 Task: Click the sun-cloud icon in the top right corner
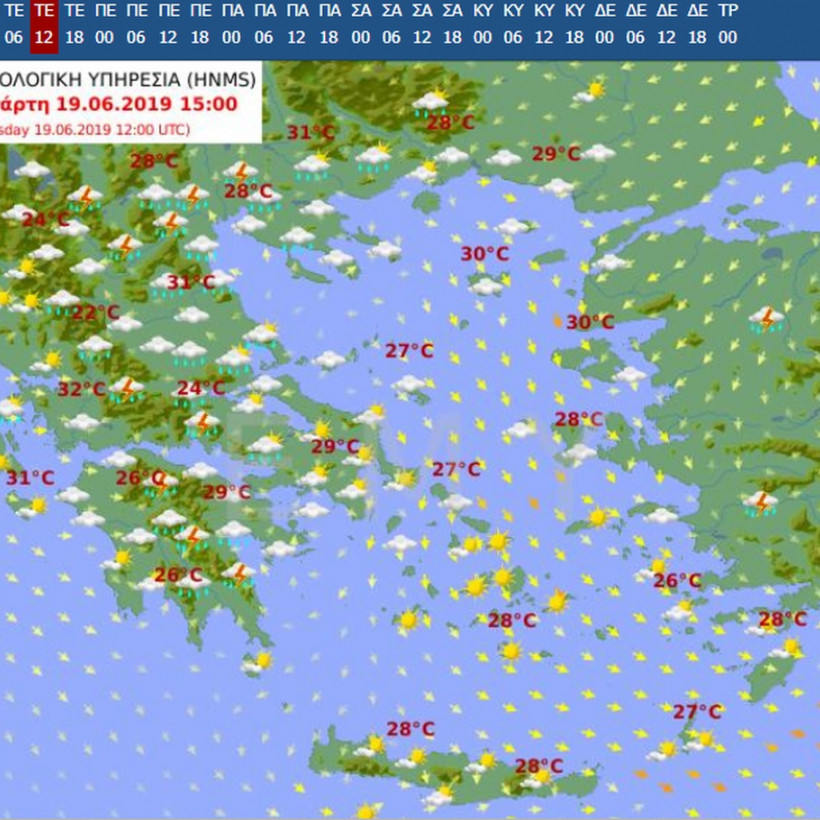[590, 92]
